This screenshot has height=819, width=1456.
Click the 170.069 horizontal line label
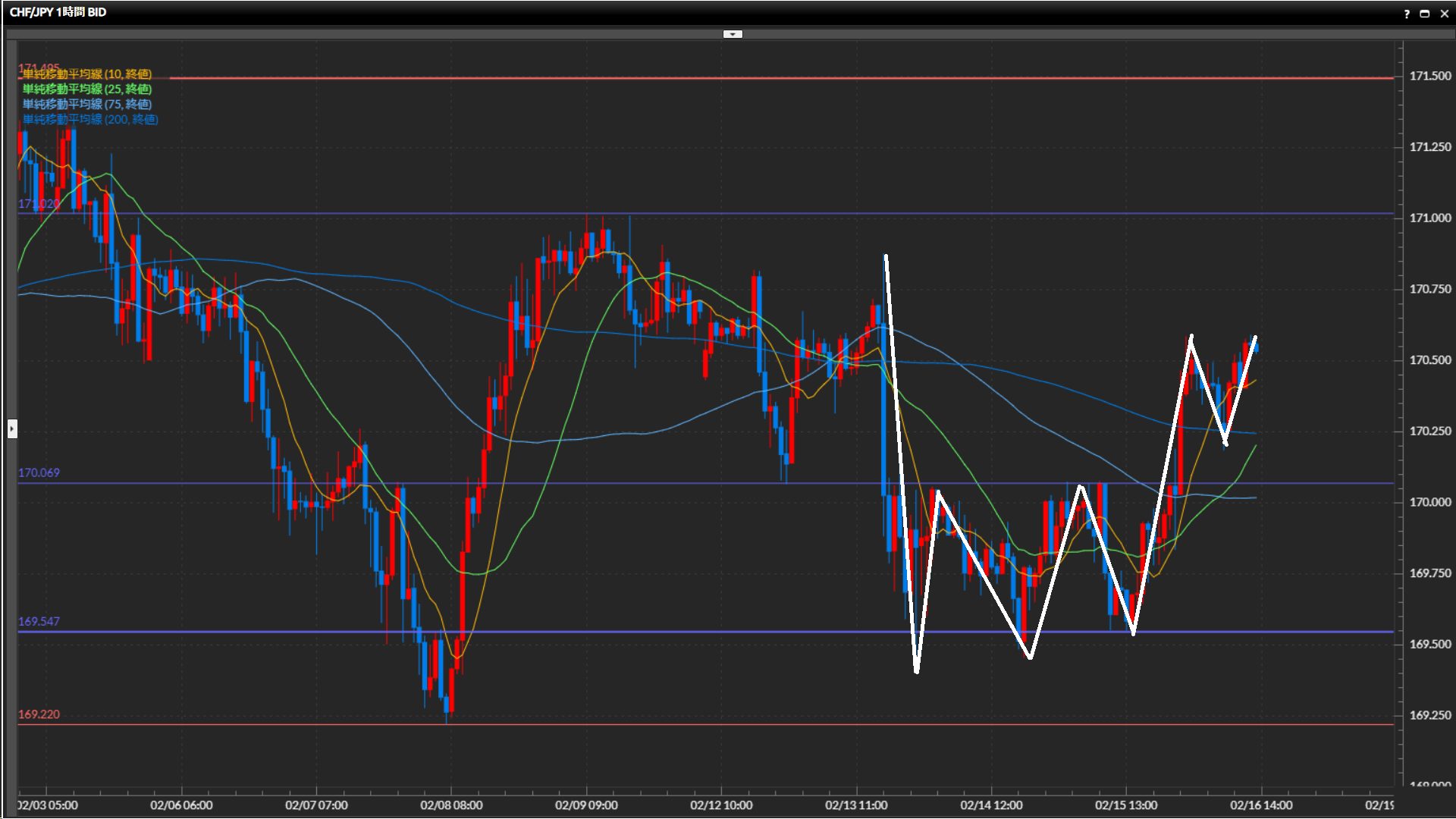point(39,473)
